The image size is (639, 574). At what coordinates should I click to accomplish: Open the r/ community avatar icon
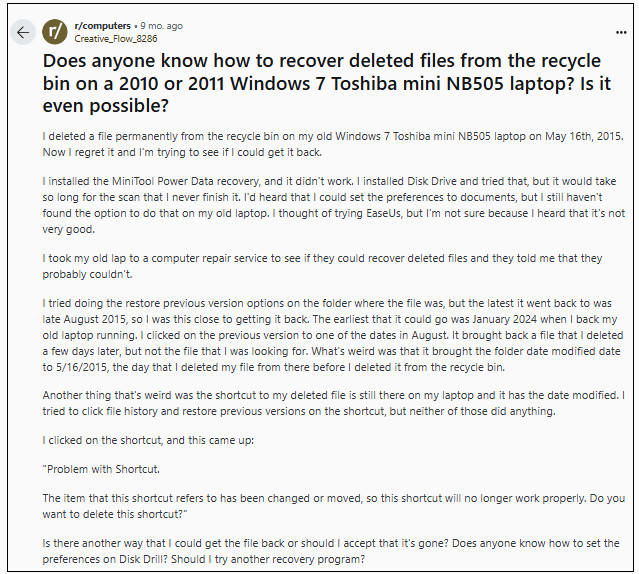tap(55, 32)
